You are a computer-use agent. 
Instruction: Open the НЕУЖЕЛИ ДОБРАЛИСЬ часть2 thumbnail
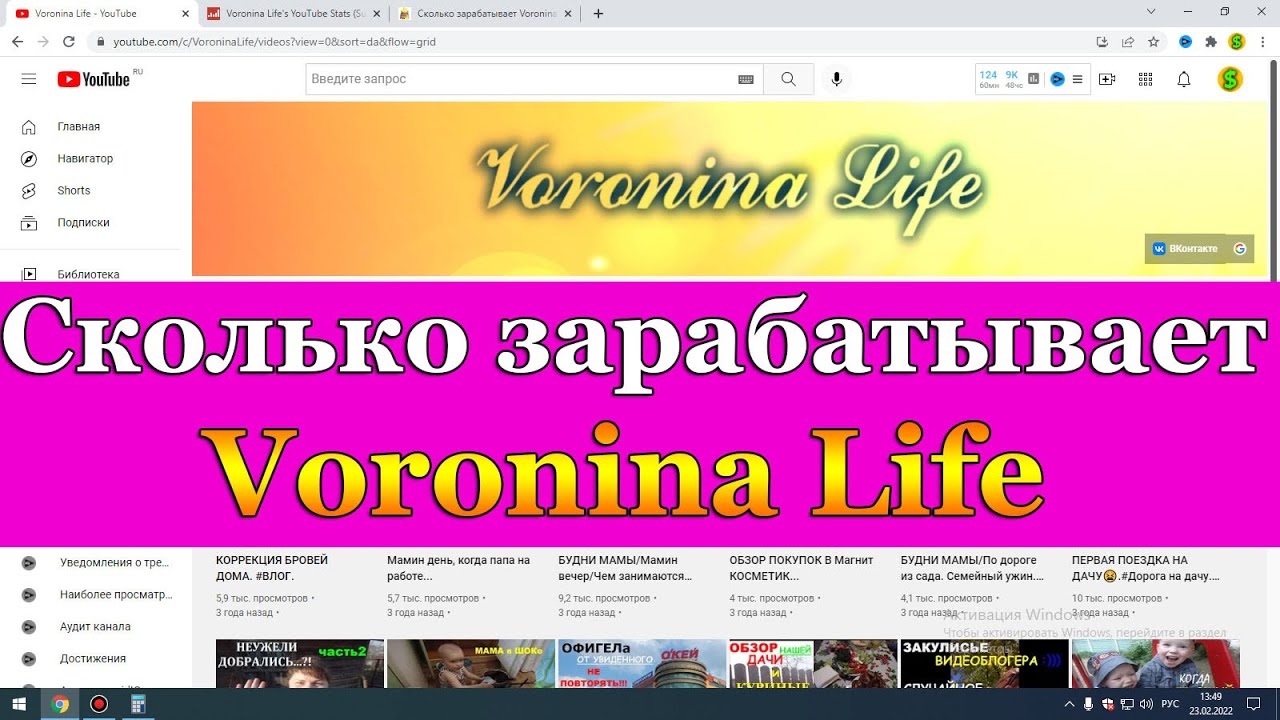click(x=300, y=664)
